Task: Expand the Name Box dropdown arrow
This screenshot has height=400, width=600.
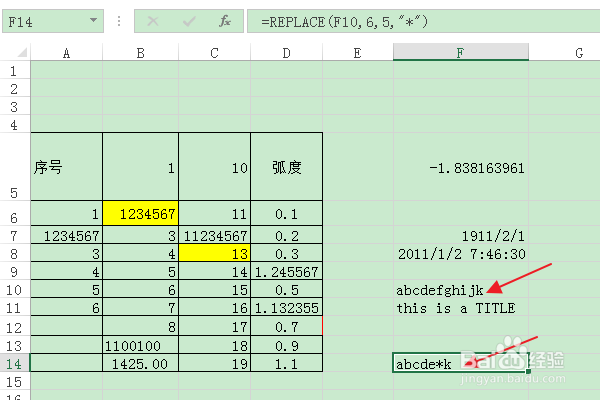Action: coord(93,20)
